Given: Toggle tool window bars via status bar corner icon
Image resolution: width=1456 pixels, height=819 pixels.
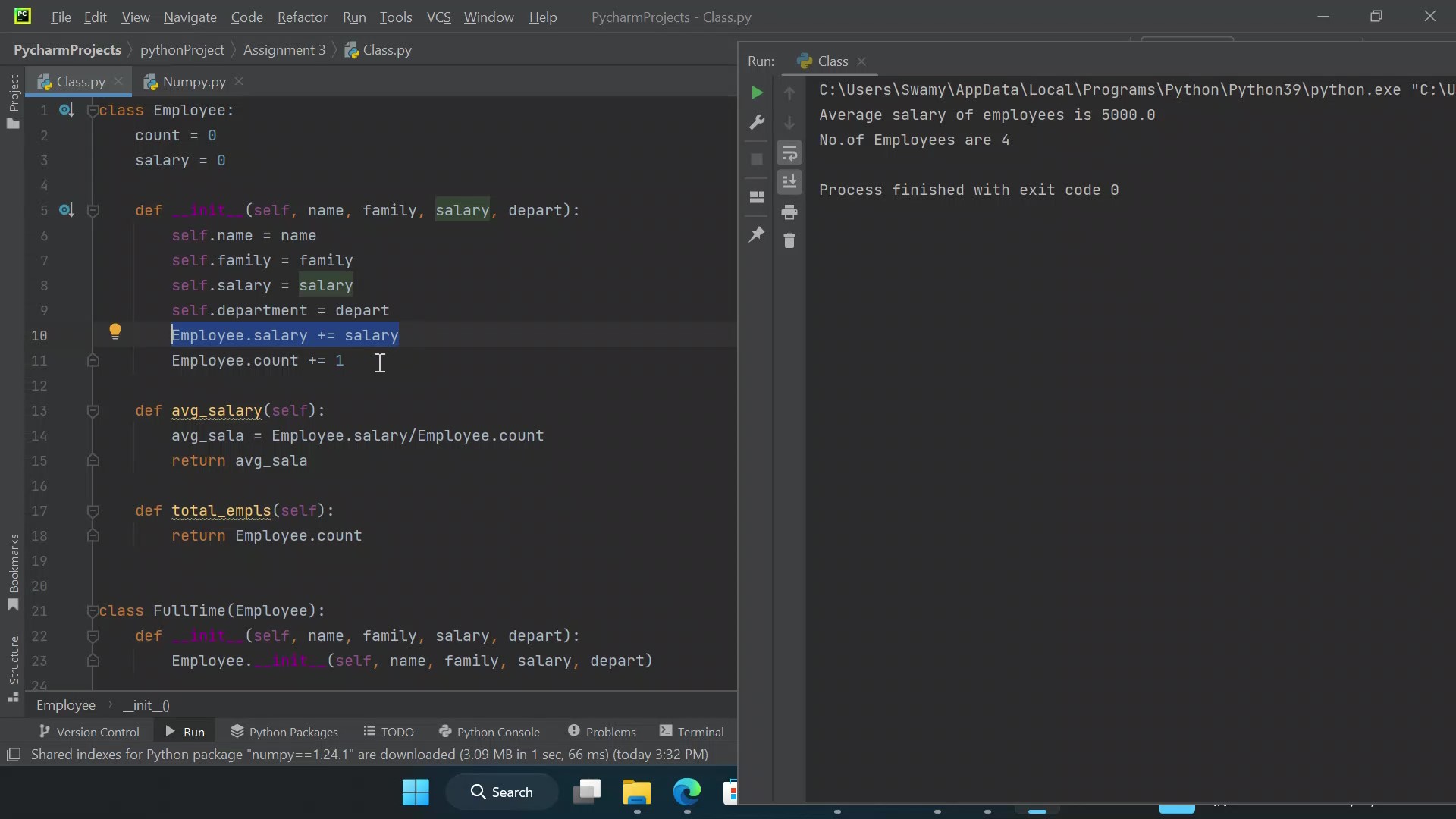Looking at the screenshot, I should [x=14, y=755].
